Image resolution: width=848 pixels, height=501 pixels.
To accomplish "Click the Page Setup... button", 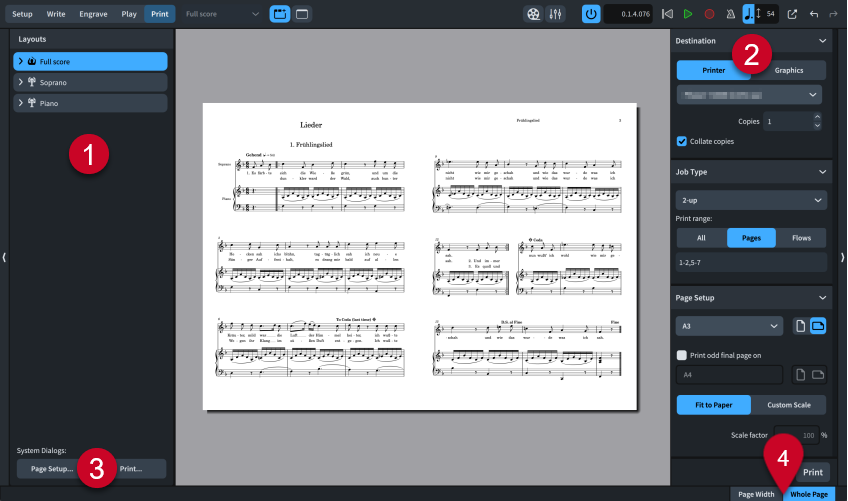I will point(52,468).
